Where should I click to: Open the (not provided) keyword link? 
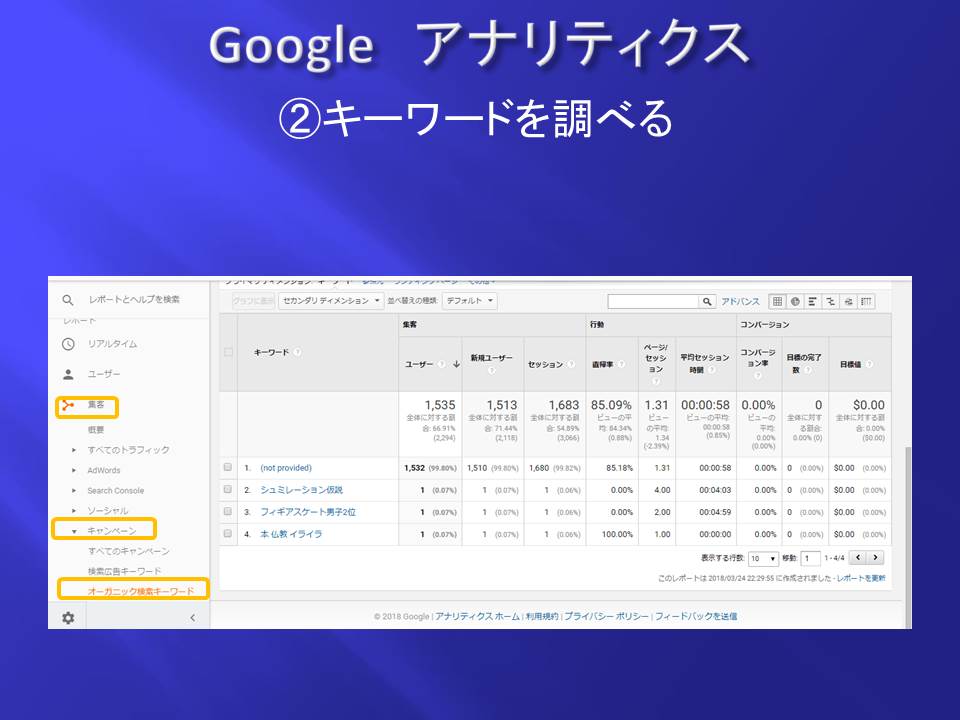pyautogui.click(x=286, y=468)
